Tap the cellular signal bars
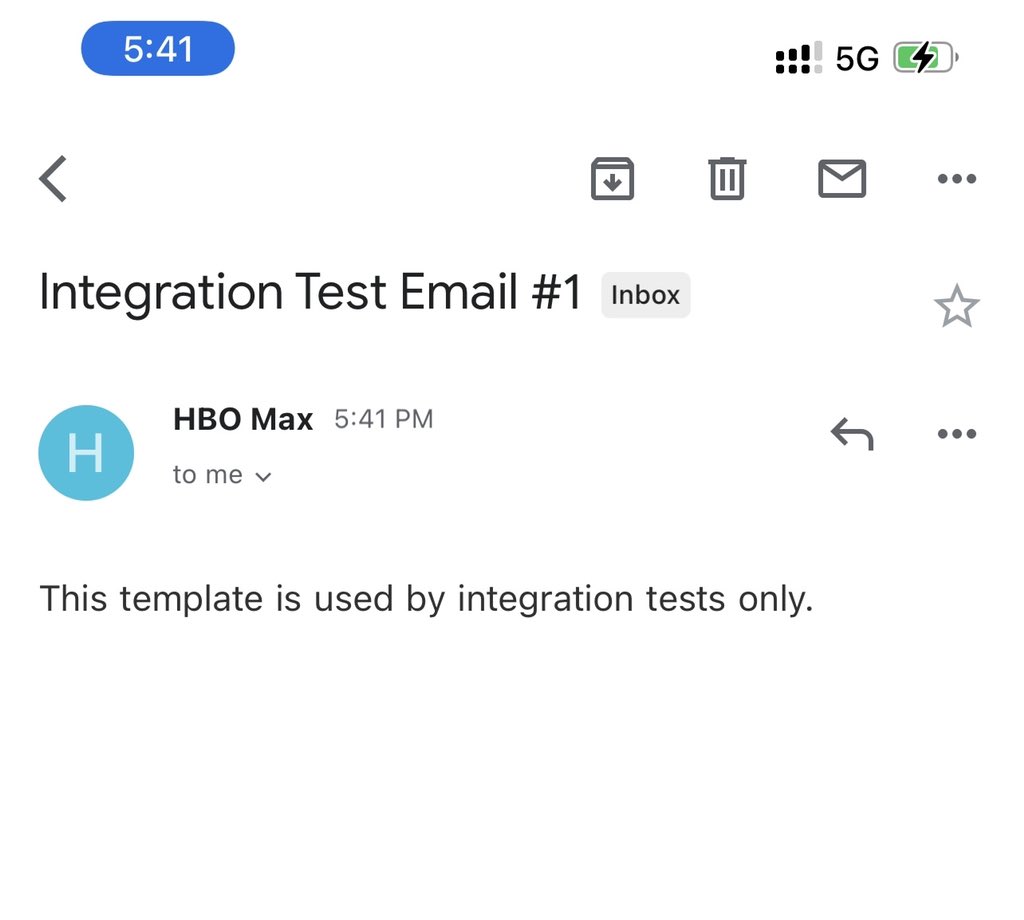 pos(798,59)
